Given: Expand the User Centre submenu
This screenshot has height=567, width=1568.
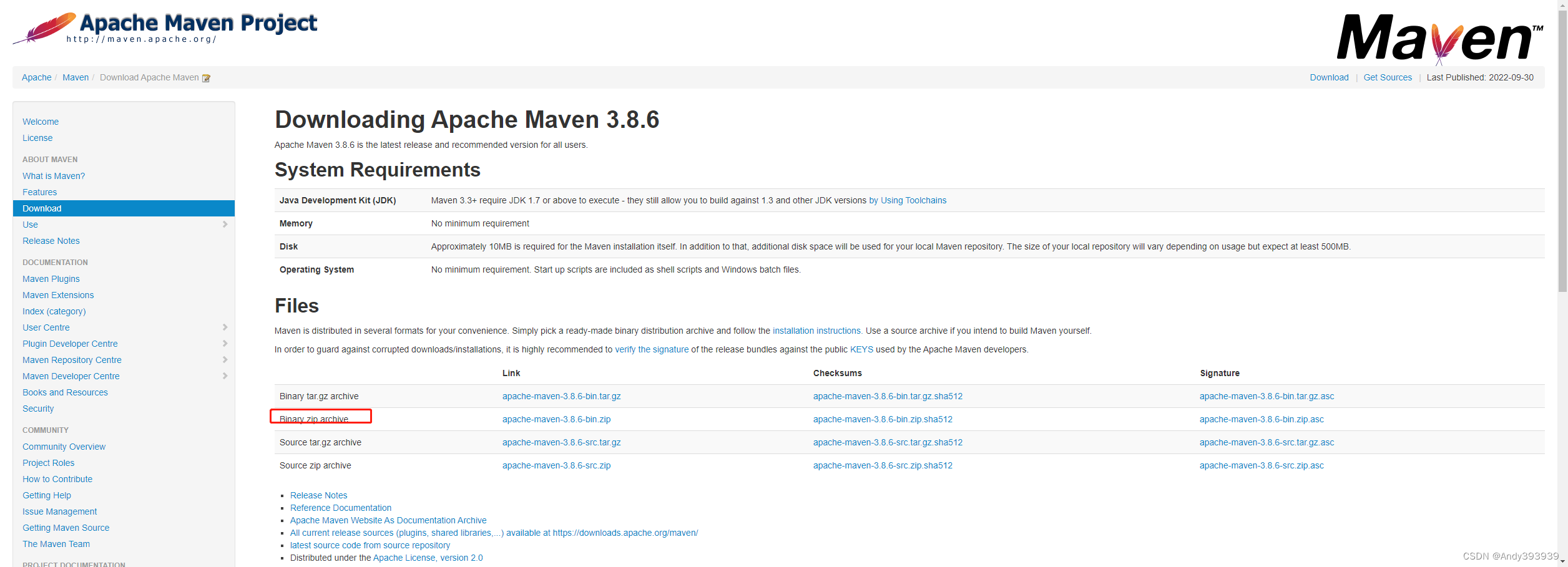Looking at the screenshot, I should (225, 327).
